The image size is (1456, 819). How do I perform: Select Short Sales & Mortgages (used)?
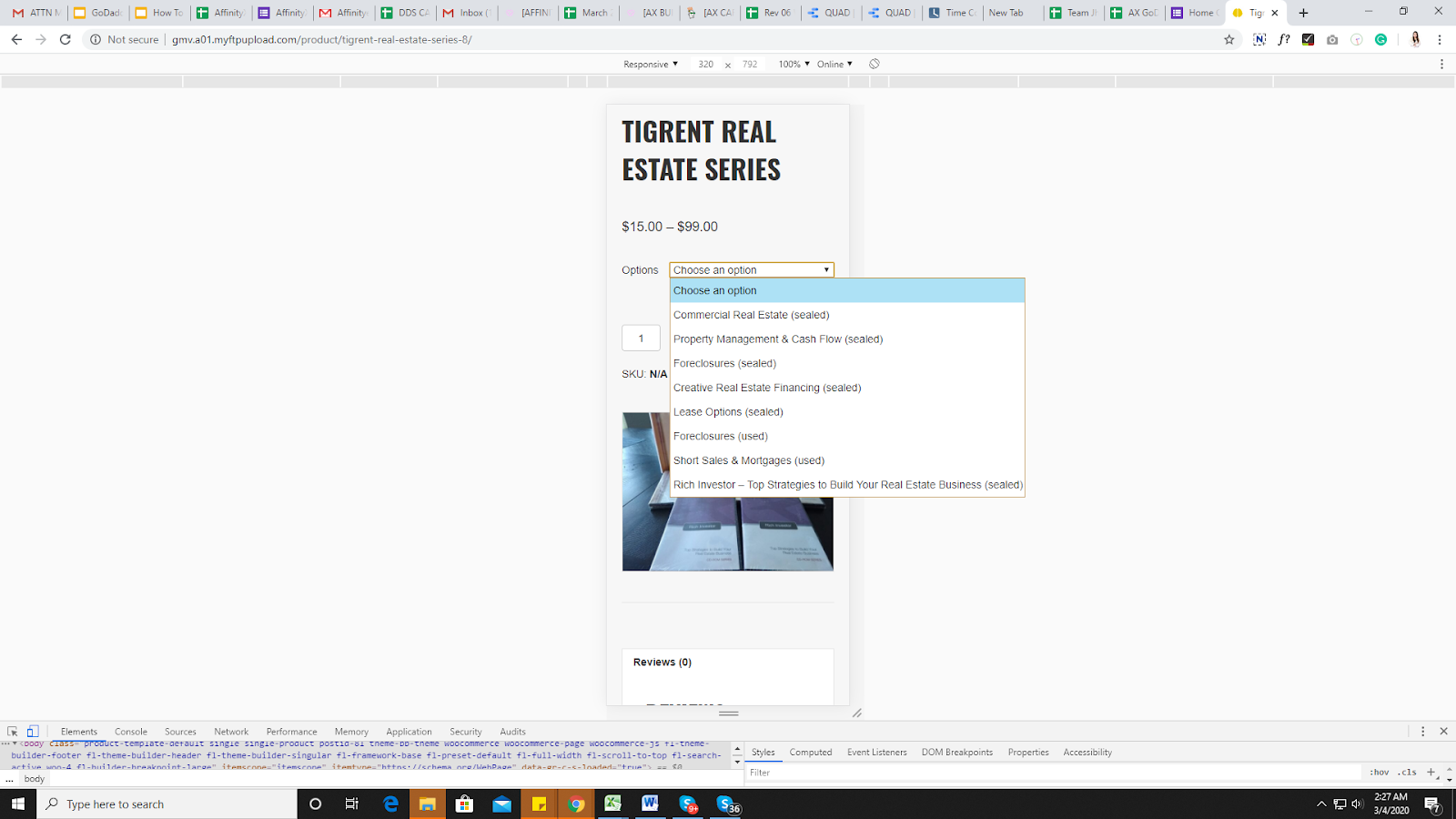847,460
